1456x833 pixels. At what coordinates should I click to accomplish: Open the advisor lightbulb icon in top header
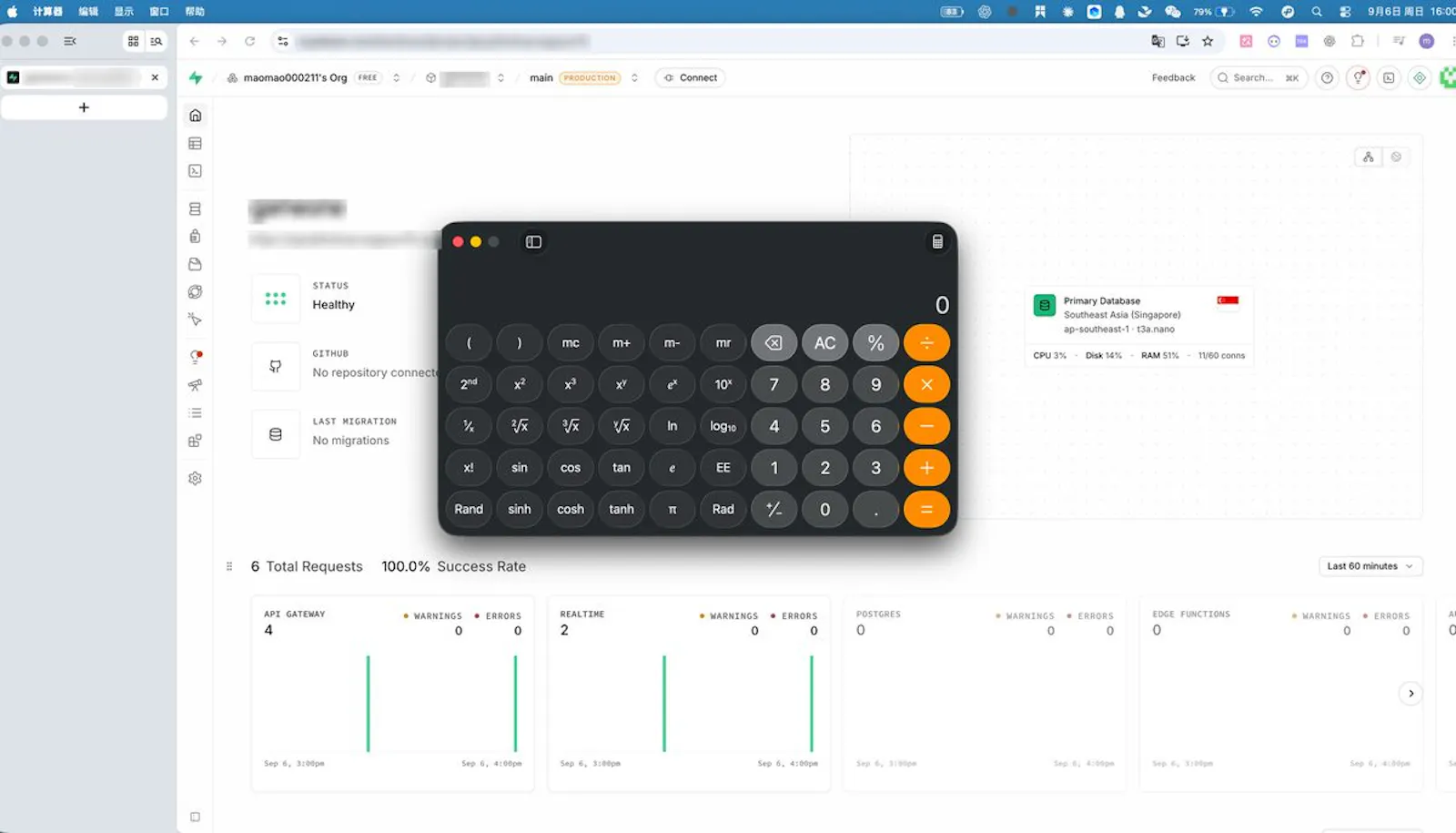tap(1358, 77)
